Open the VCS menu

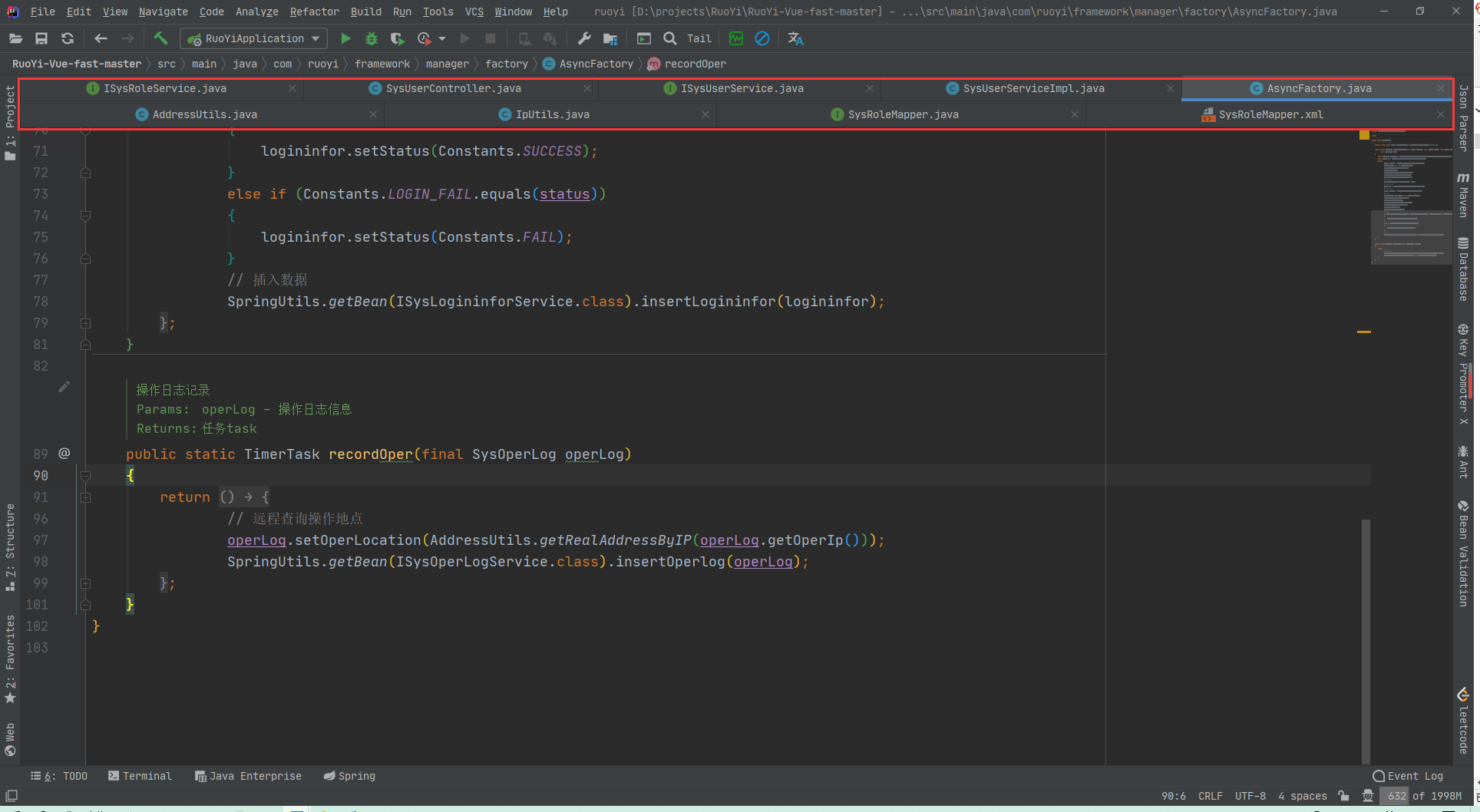pyautogui.click(x=474, y=12)
